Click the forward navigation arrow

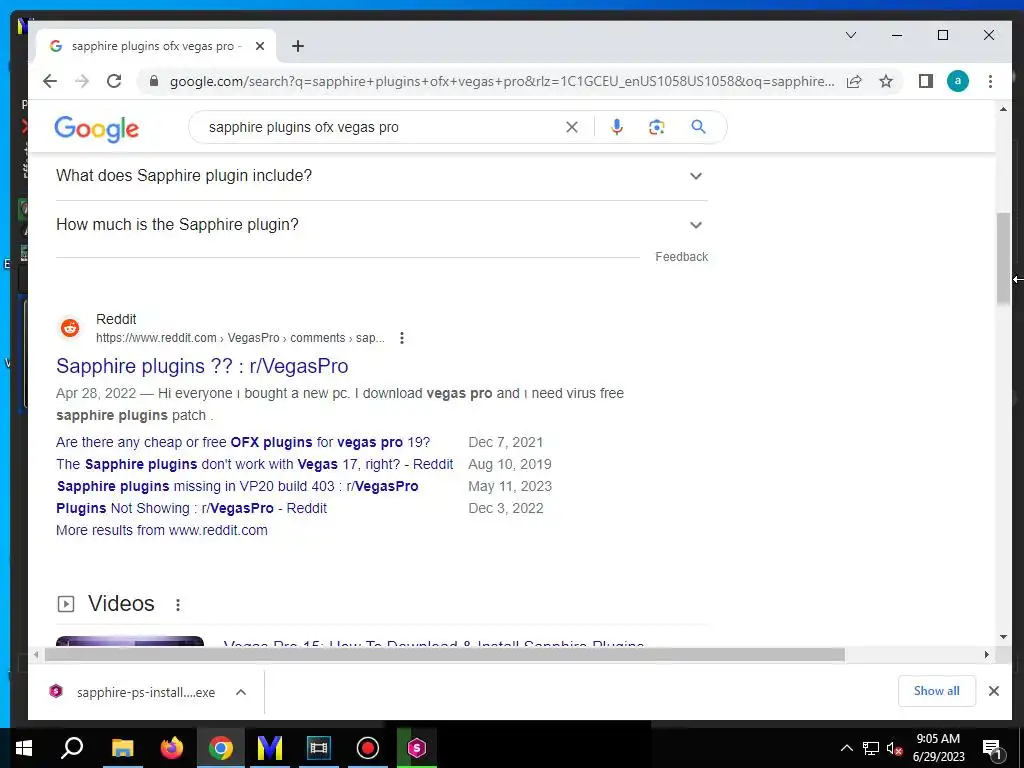(82, 81)
